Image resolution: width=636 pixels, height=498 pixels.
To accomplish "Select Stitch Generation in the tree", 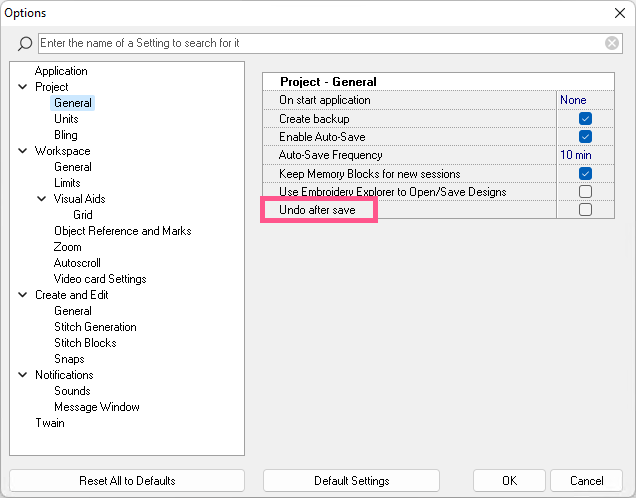I will point(95,327).
